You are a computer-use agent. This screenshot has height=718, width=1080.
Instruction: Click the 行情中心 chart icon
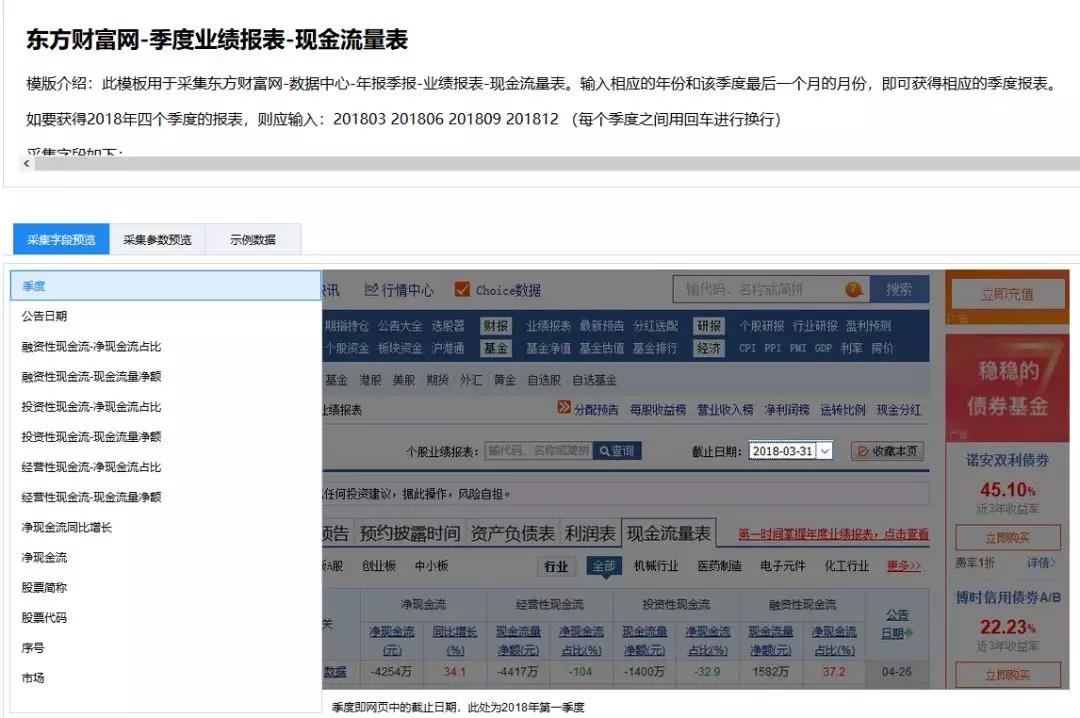point(371,289)
